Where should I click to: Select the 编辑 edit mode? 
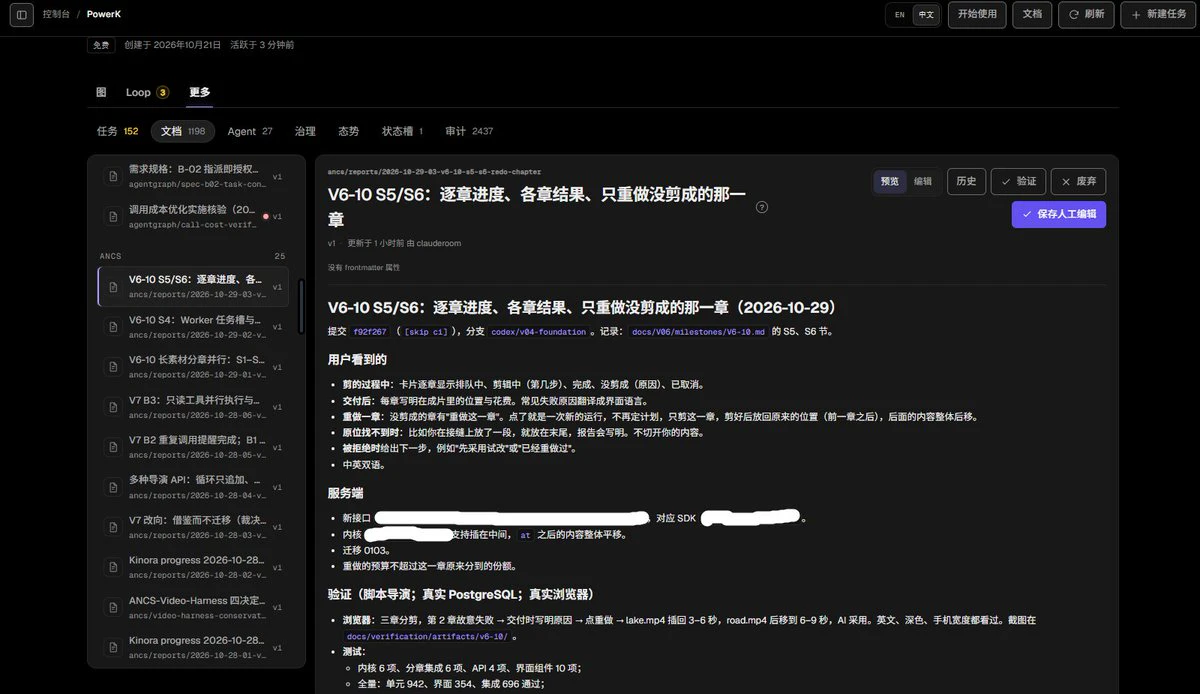[x=923, y=181]
